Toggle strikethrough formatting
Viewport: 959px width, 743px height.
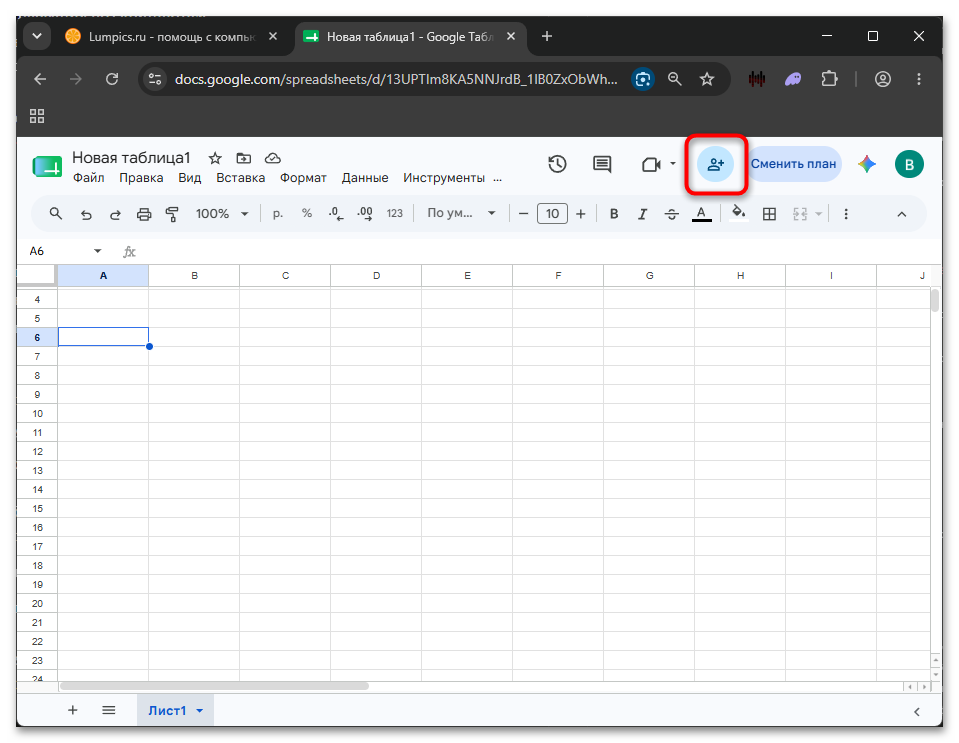point(672,213)
